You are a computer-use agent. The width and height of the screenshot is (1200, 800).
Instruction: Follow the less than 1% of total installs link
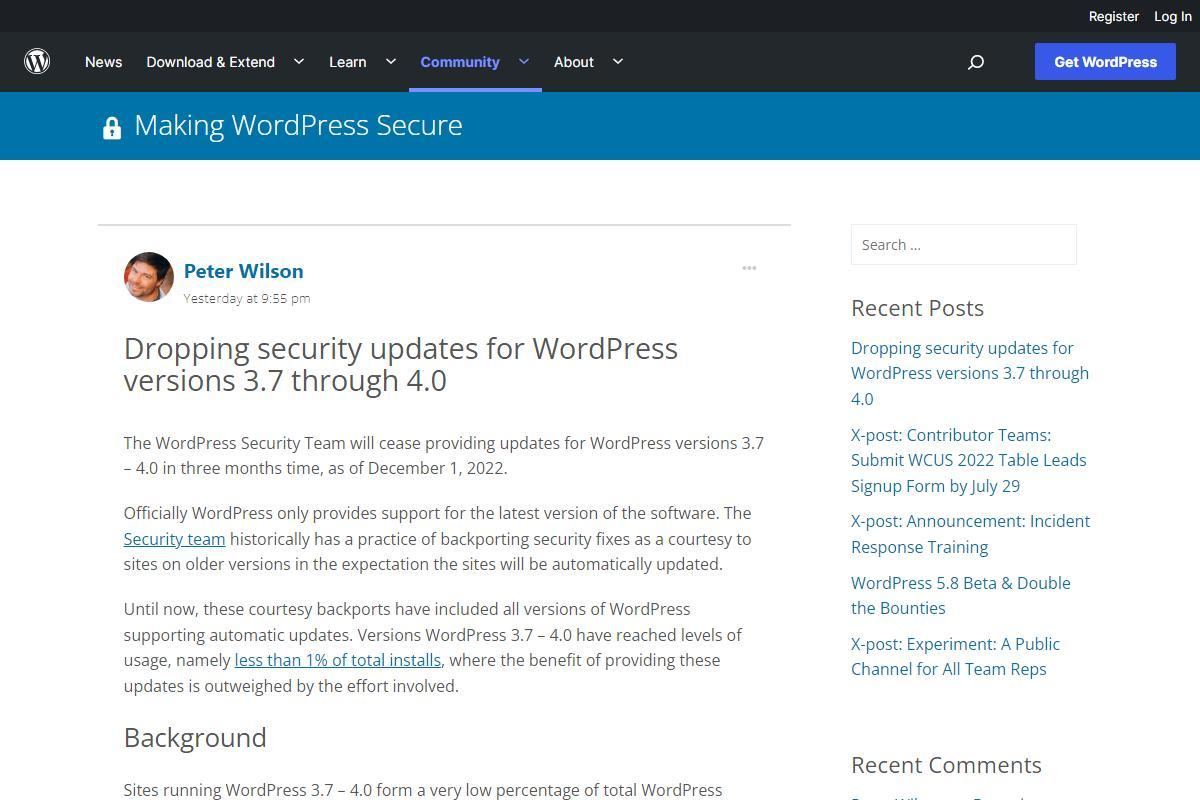click(338, 660)
